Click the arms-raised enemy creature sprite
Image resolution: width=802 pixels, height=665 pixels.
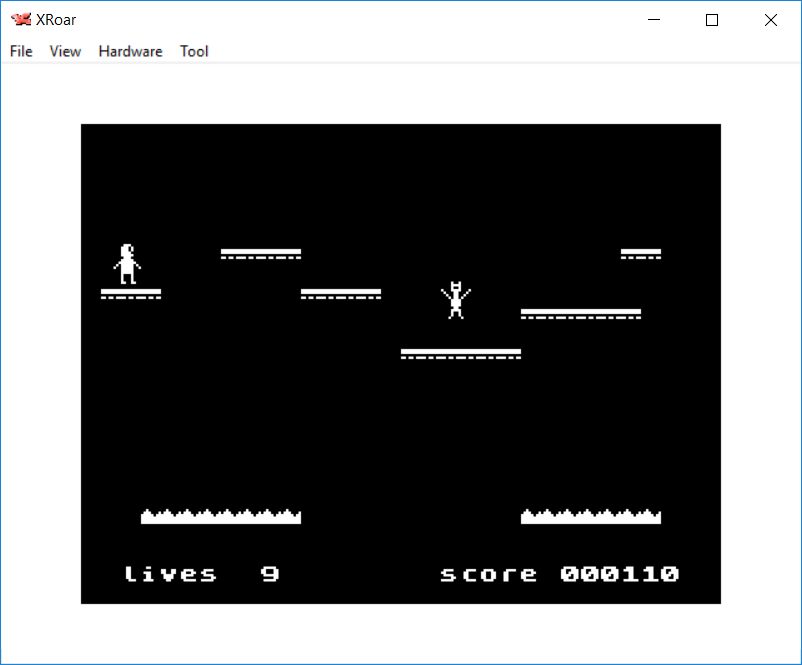tap(456, 300)
